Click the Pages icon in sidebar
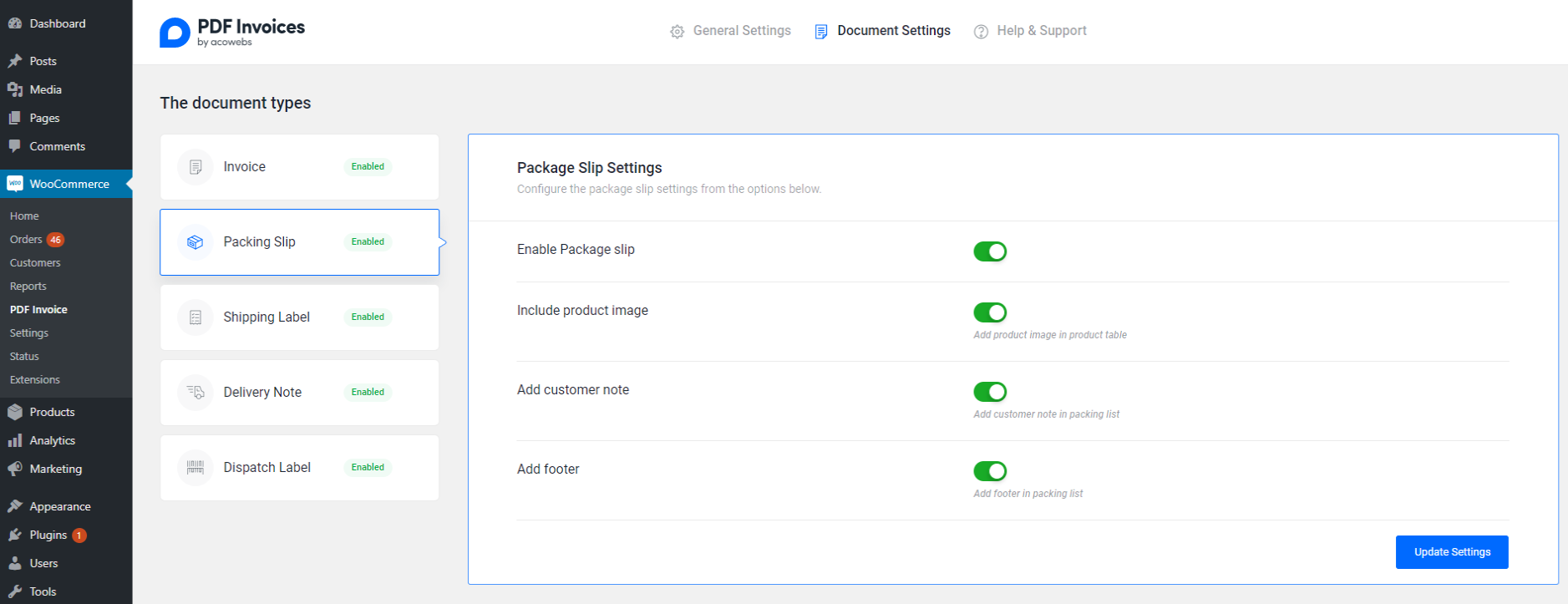 tap(15, 118)
